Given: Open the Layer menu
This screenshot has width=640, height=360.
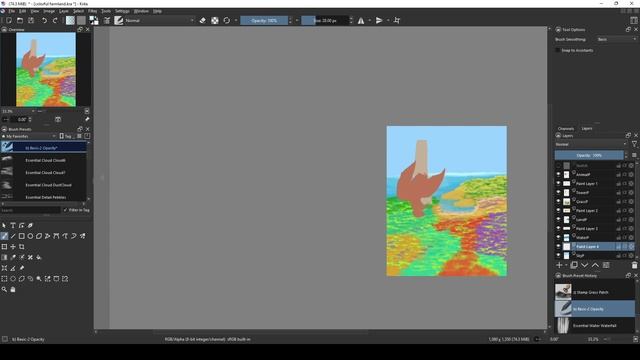Looking at the screenshot, I should (x=64, y=11).
